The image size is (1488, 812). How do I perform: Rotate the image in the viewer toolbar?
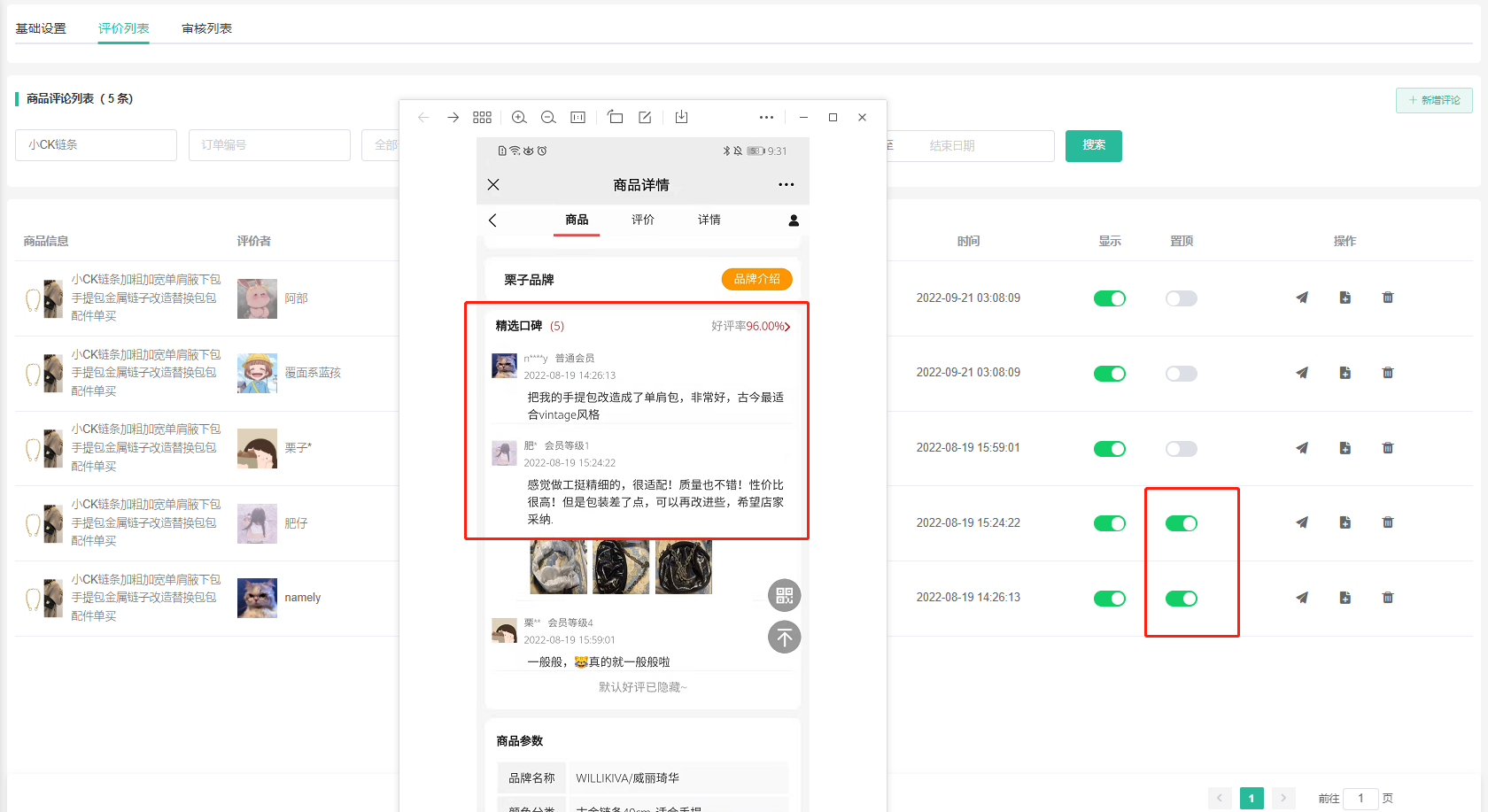pos(616,118)
